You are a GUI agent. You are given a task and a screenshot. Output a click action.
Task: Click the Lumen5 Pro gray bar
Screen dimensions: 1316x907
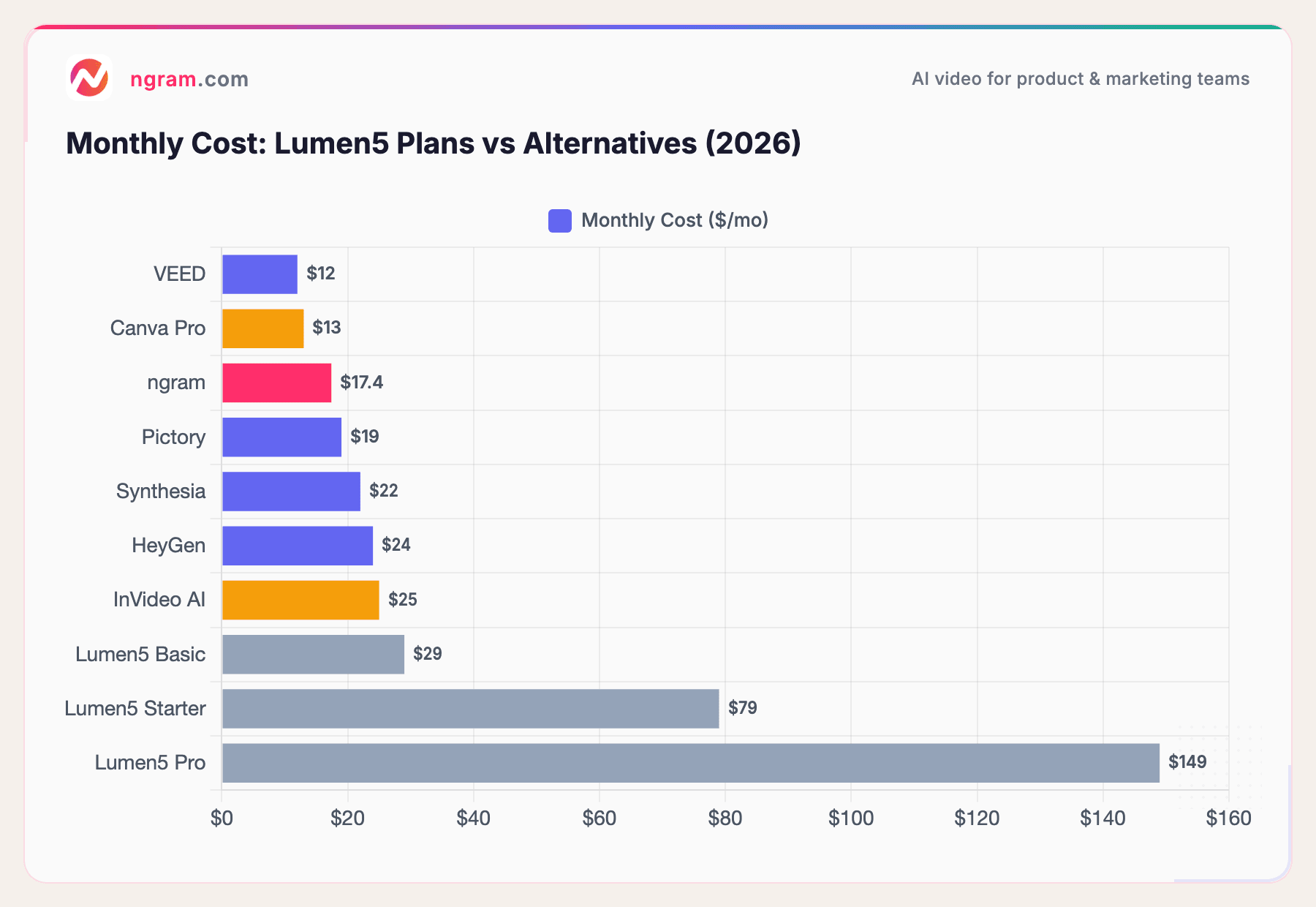coord(690,762)
